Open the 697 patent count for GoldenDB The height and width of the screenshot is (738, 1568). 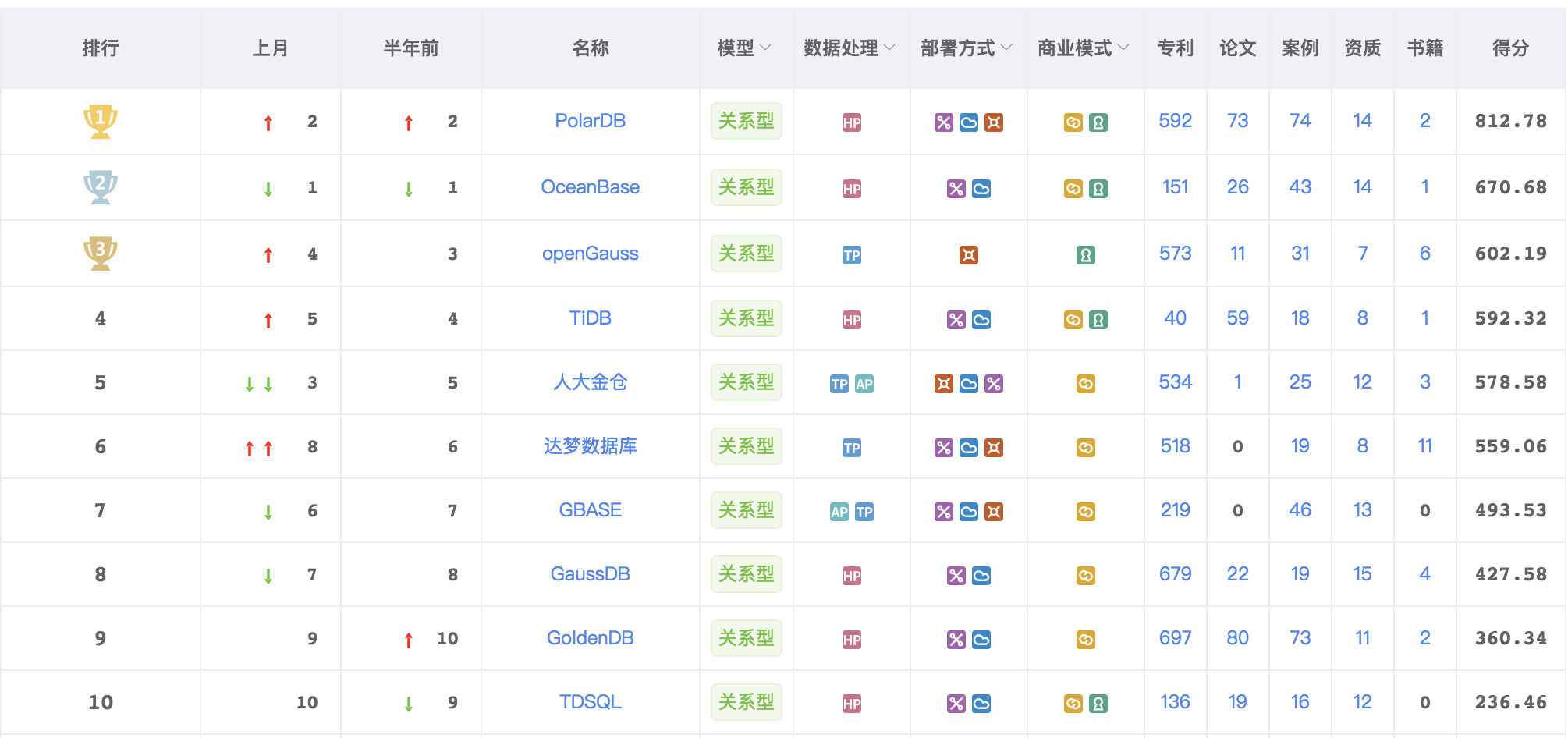click(x=1175, y=638)
